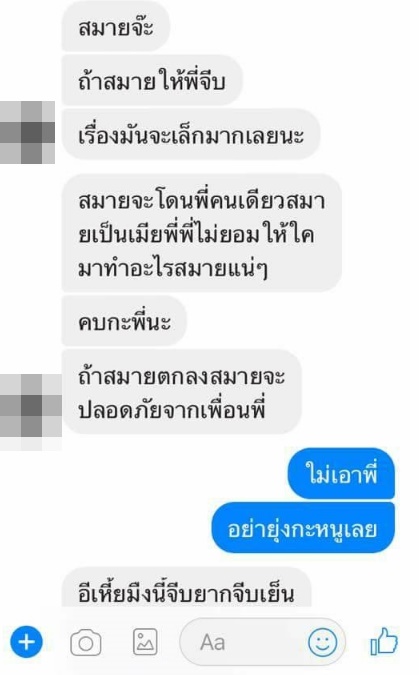Tap the lower blurred sender avatar
This screenshot has width=419, height=675.
(31, 412)
